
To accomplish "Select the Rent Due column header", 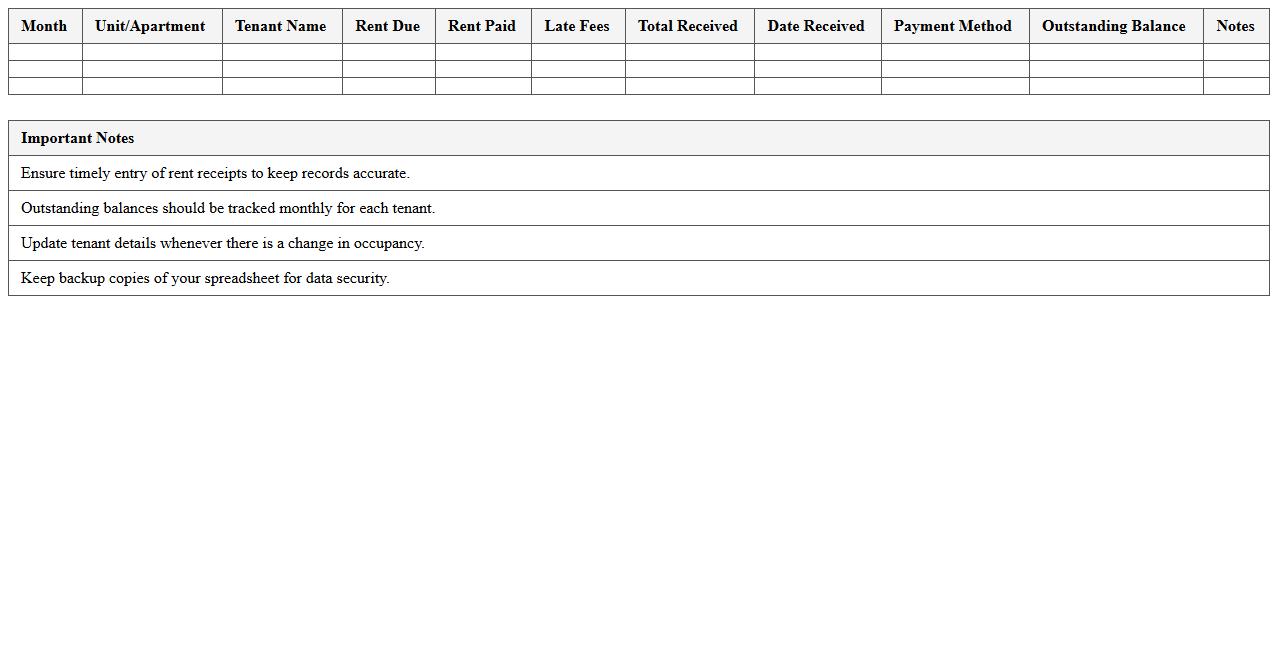I will 388,26.
